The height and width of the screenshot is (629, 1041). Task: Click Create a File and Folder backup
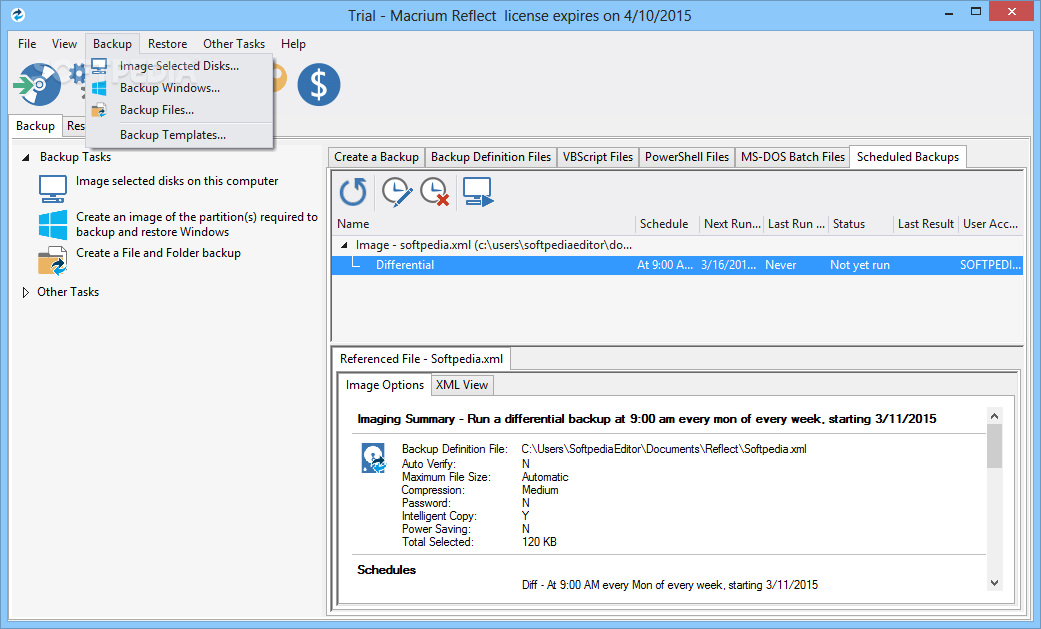158,253
